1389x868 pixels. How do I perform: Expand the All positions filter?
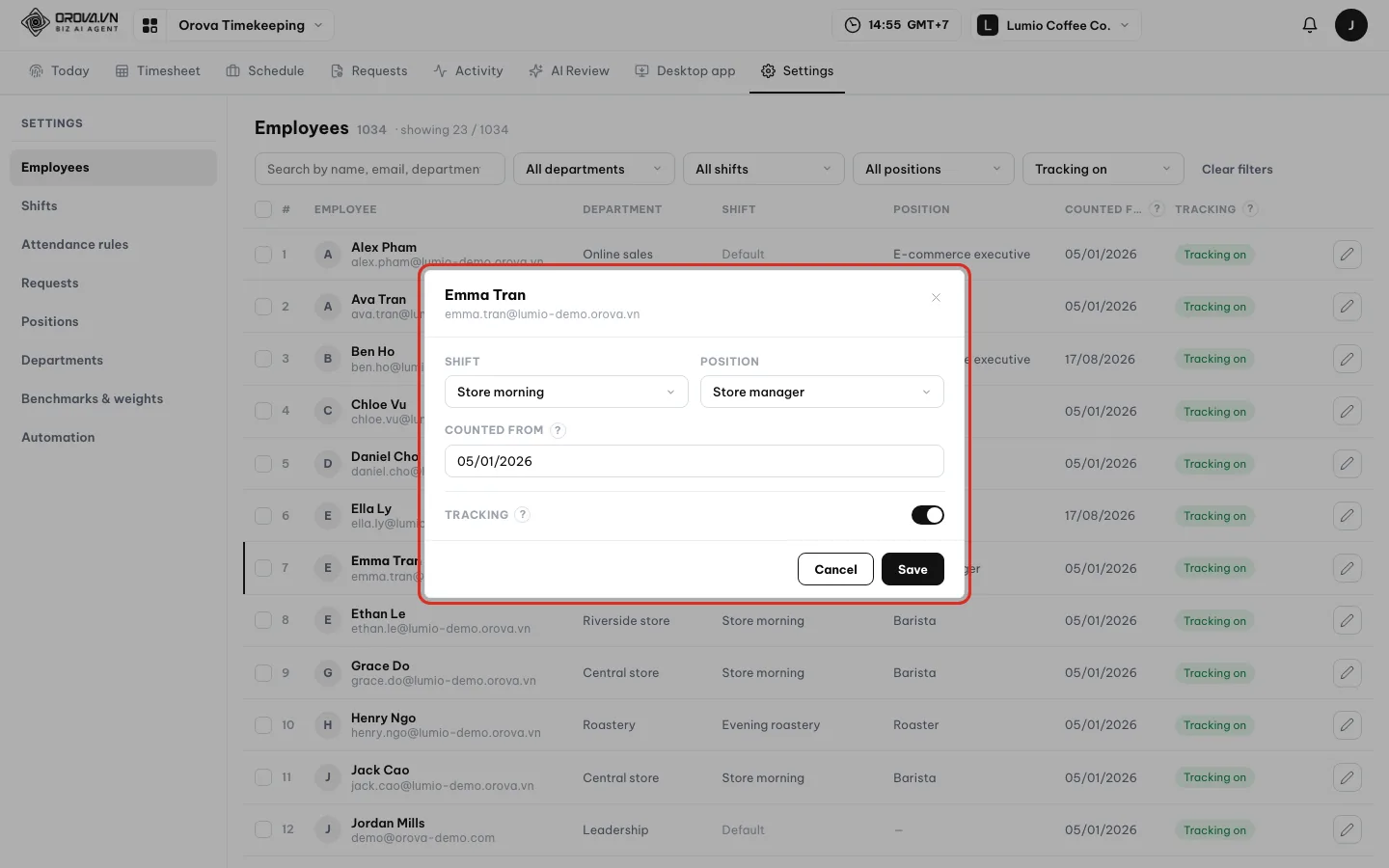click(x=934, y=169)
